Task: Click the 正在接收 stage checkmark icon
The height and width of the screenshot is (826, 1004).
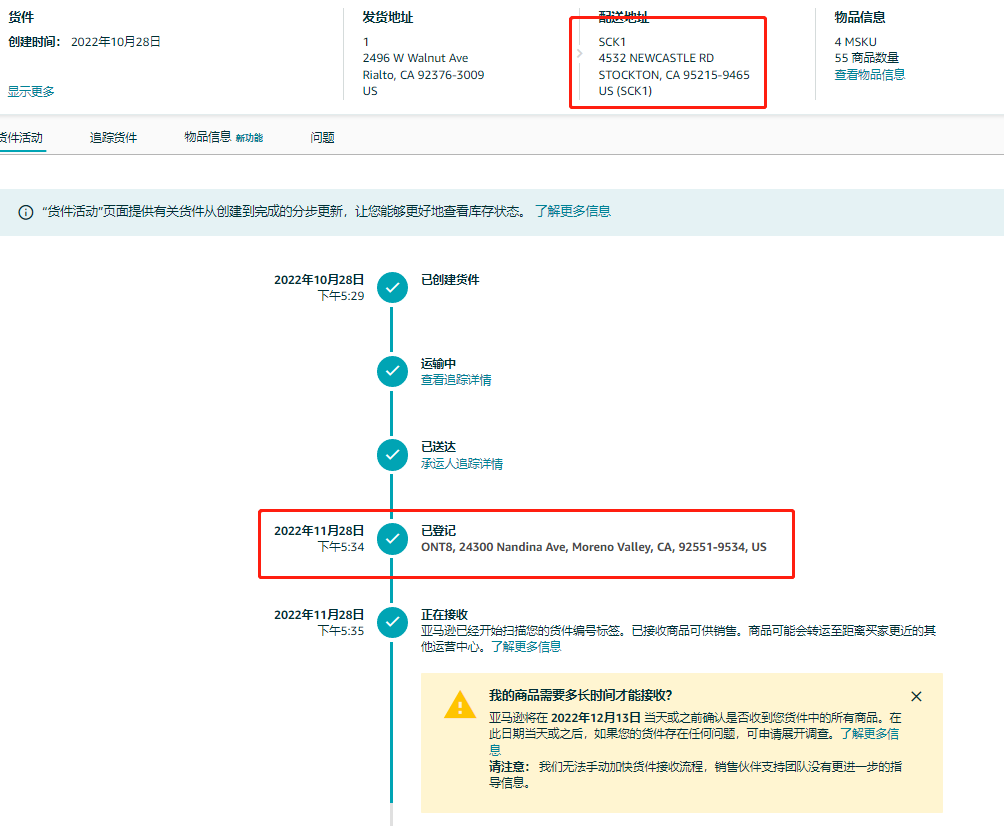Action: pos(391,623)
